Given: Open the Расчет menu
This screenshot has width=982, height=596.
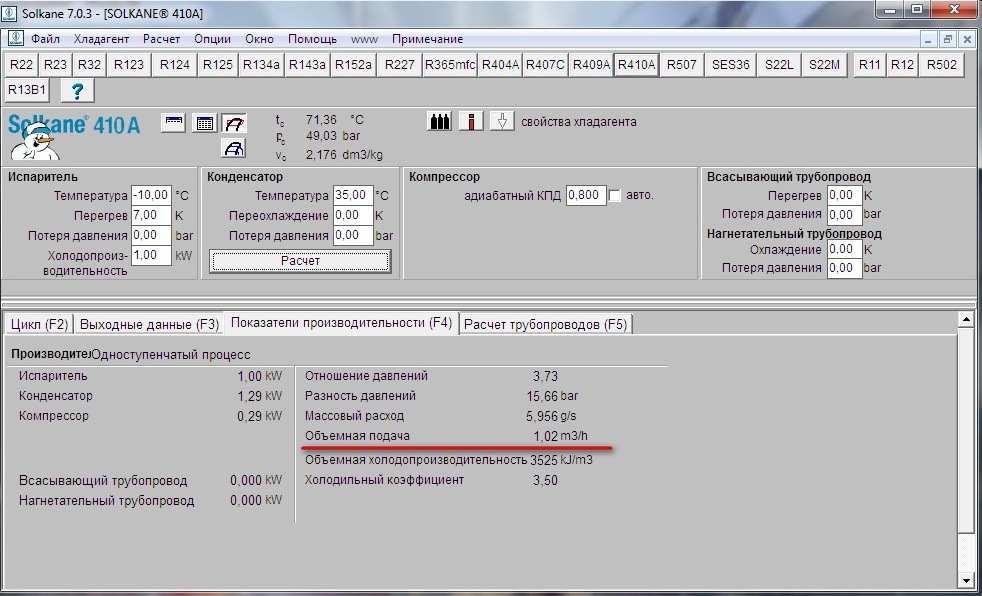Looking at the screenshot, I should click(162, 39).
